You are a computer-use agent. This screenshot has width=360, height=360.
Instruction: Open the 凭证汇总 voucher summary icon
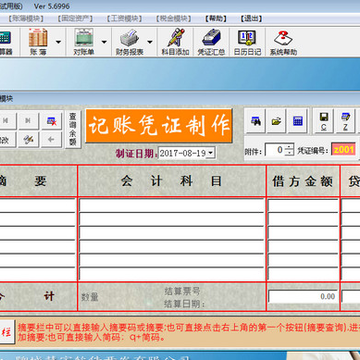pyautogui.click(x=211, y=42)
